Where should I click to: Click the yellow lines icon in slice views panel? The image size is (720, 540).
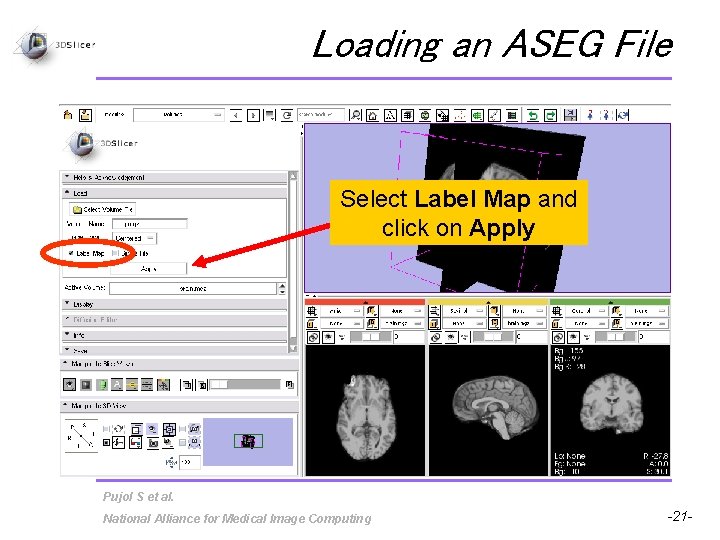pyautogui.click(x=132, y=384)
